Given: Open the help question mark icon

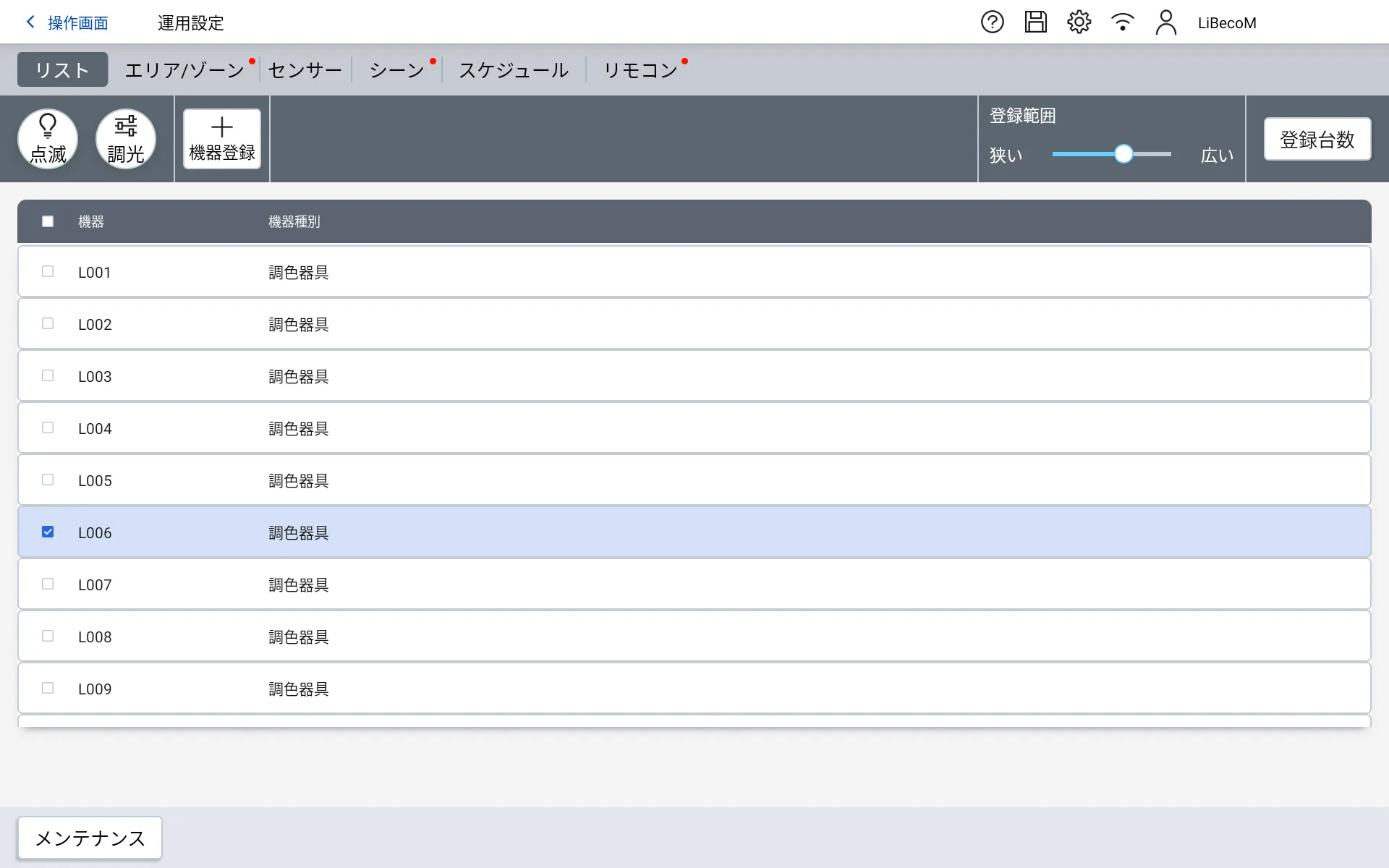Looking at the screenshot, I should pos(992,22).
